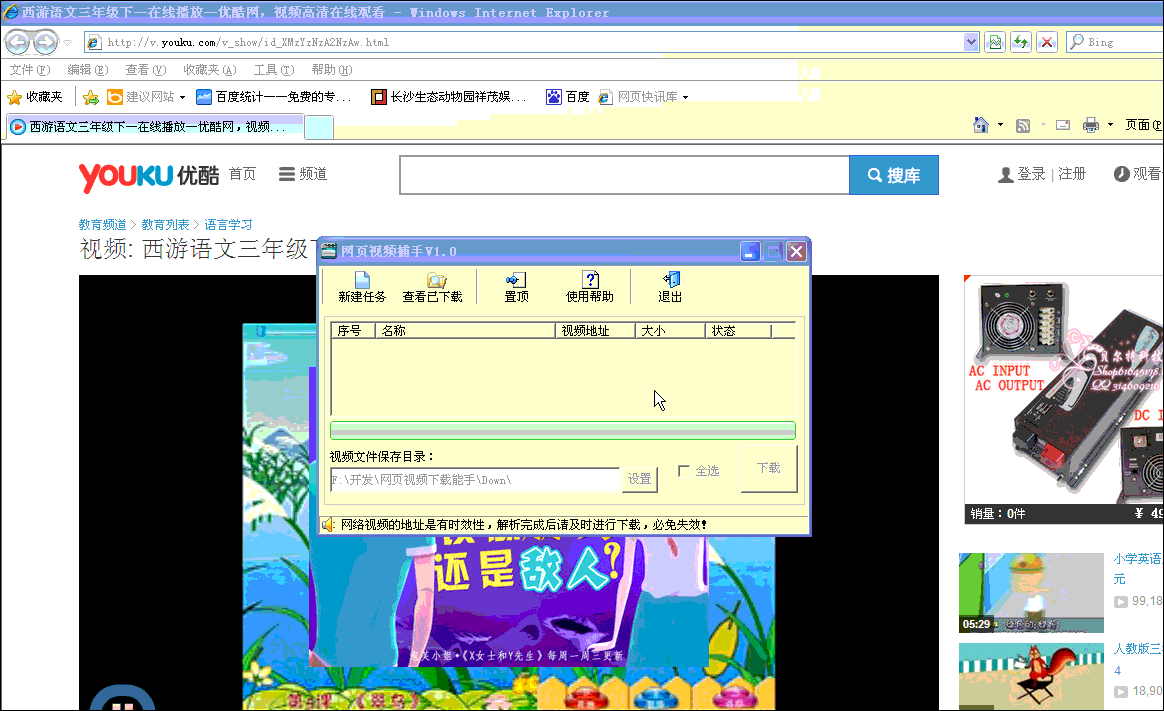The width and height of the screenshot is (1164, 711).
Task: Open the 教育列表 breadcrumb link
Action: click(166, 224)
